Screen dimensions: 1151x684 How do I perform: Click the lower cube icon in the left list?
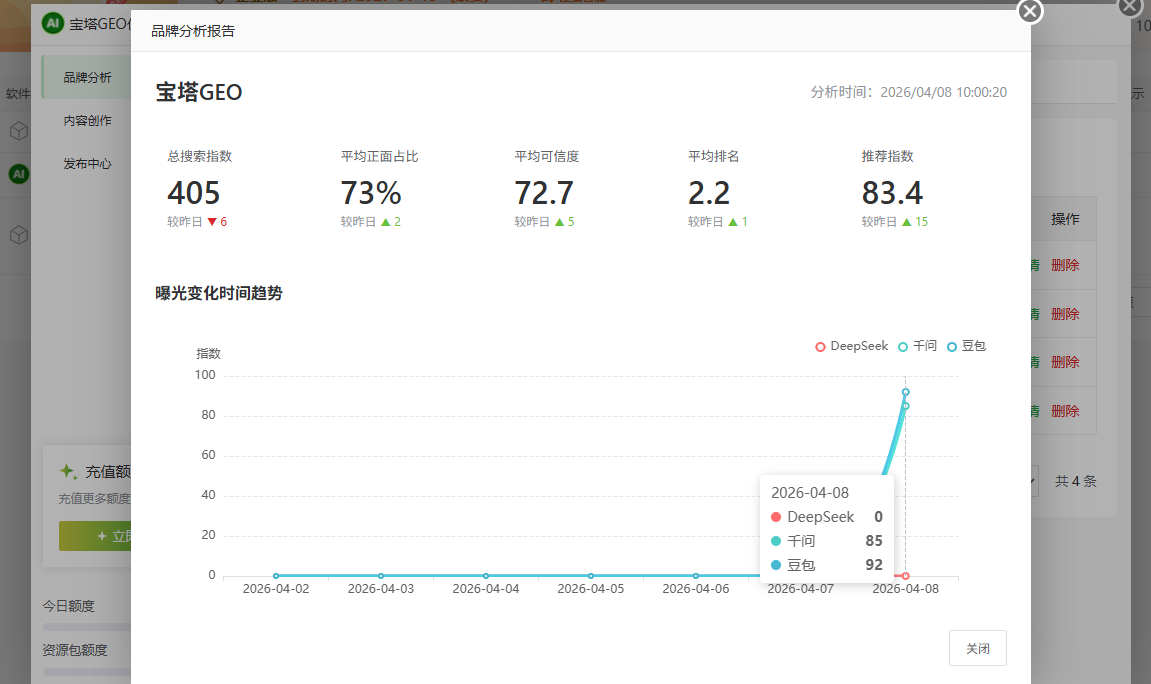(18, 235)
